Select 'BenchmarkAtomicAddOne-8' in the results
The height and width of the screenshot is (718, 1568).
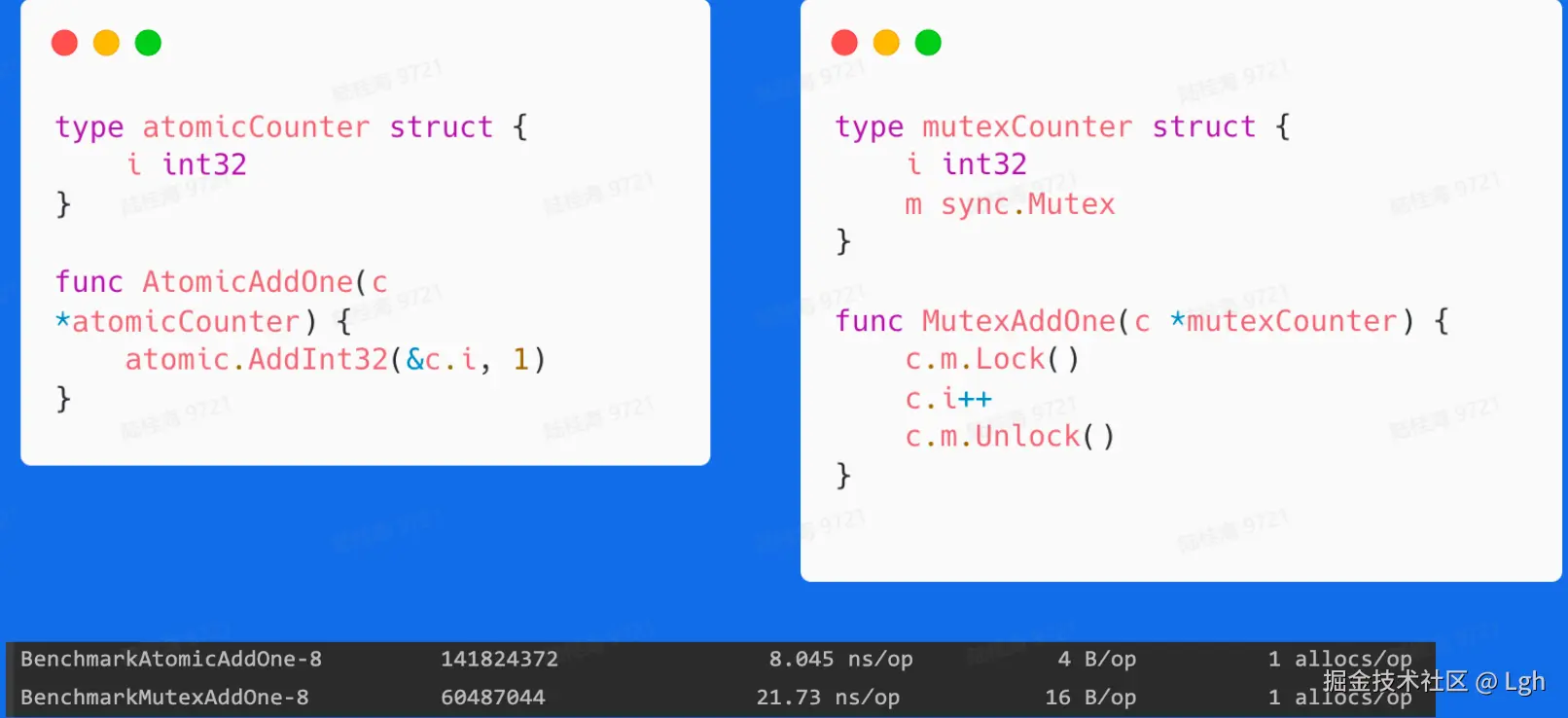pyautogui.click(x=171, y=660)
